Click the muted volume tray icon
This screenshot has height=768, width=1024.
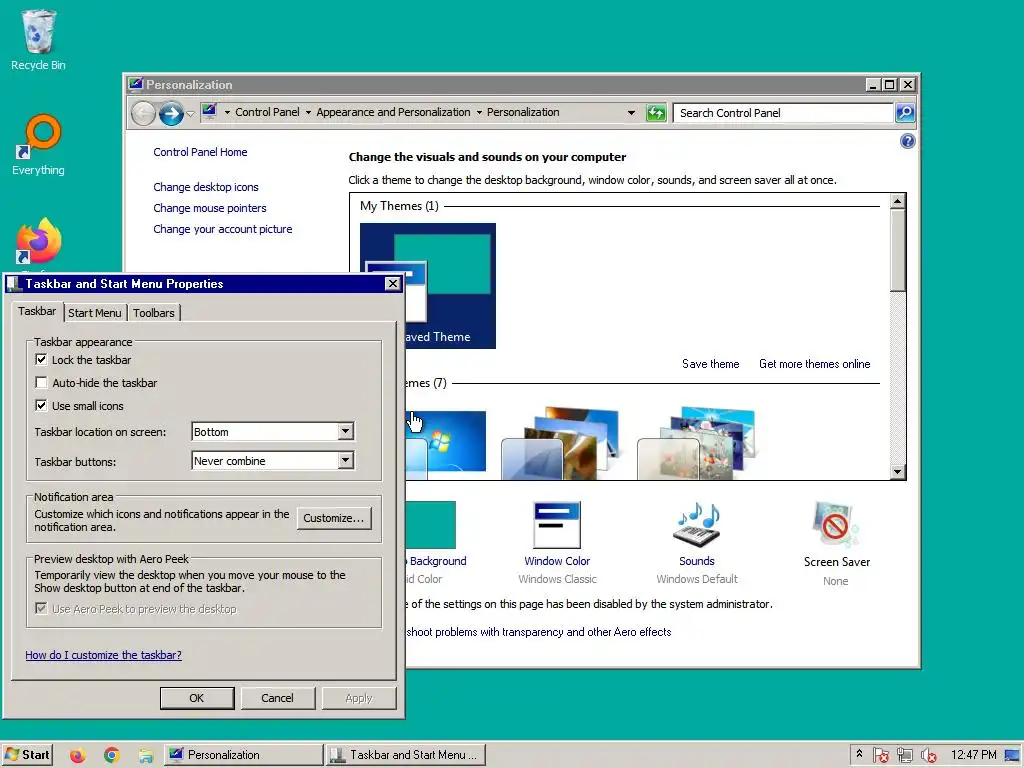tap(928, 755)
